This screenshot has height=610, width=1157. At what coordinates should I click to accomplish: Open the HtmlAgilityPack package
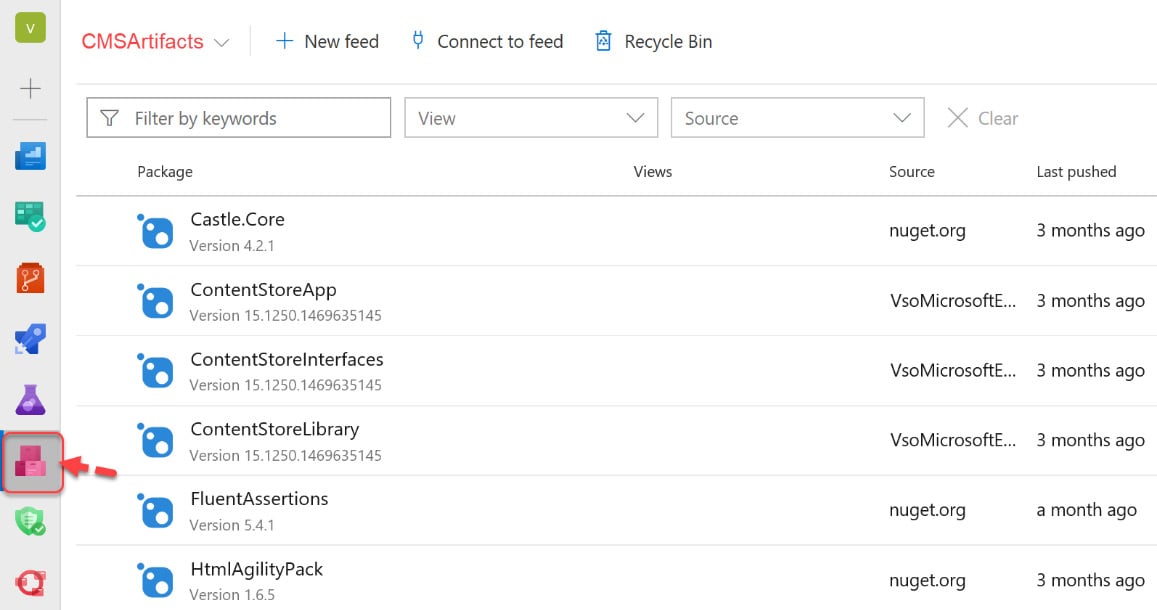click(x=257, y=569)
